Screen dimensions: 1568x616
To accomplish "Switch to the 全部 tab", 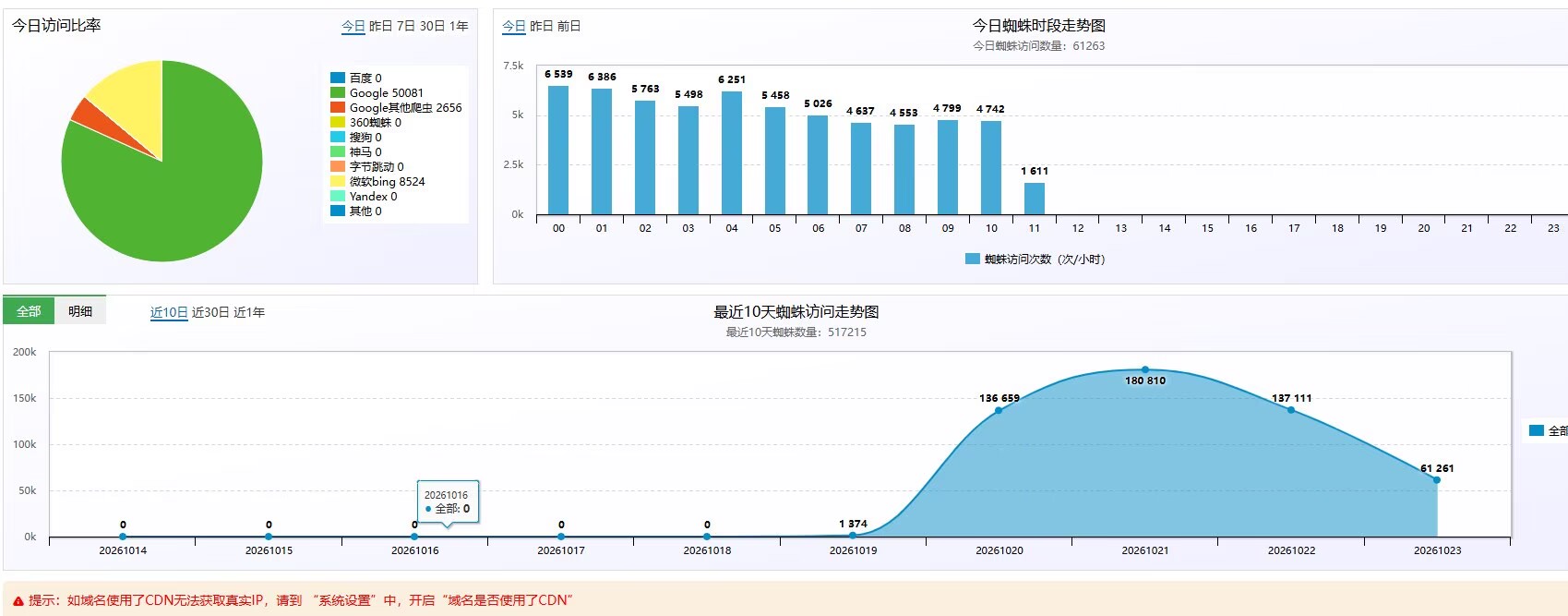I will (x=29, y=311).
